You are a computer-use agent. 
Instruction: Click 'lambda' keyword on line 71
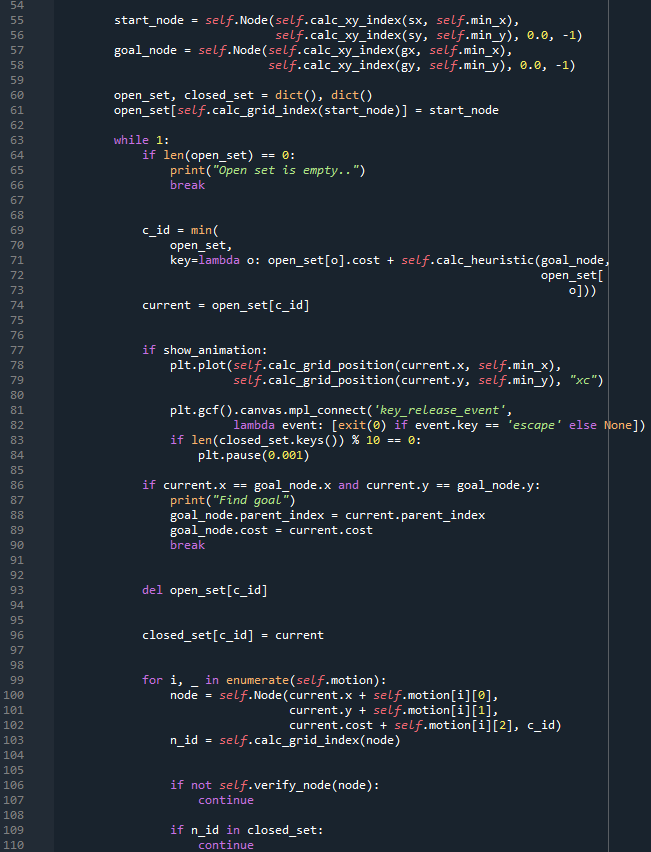[x=219, y=260]
